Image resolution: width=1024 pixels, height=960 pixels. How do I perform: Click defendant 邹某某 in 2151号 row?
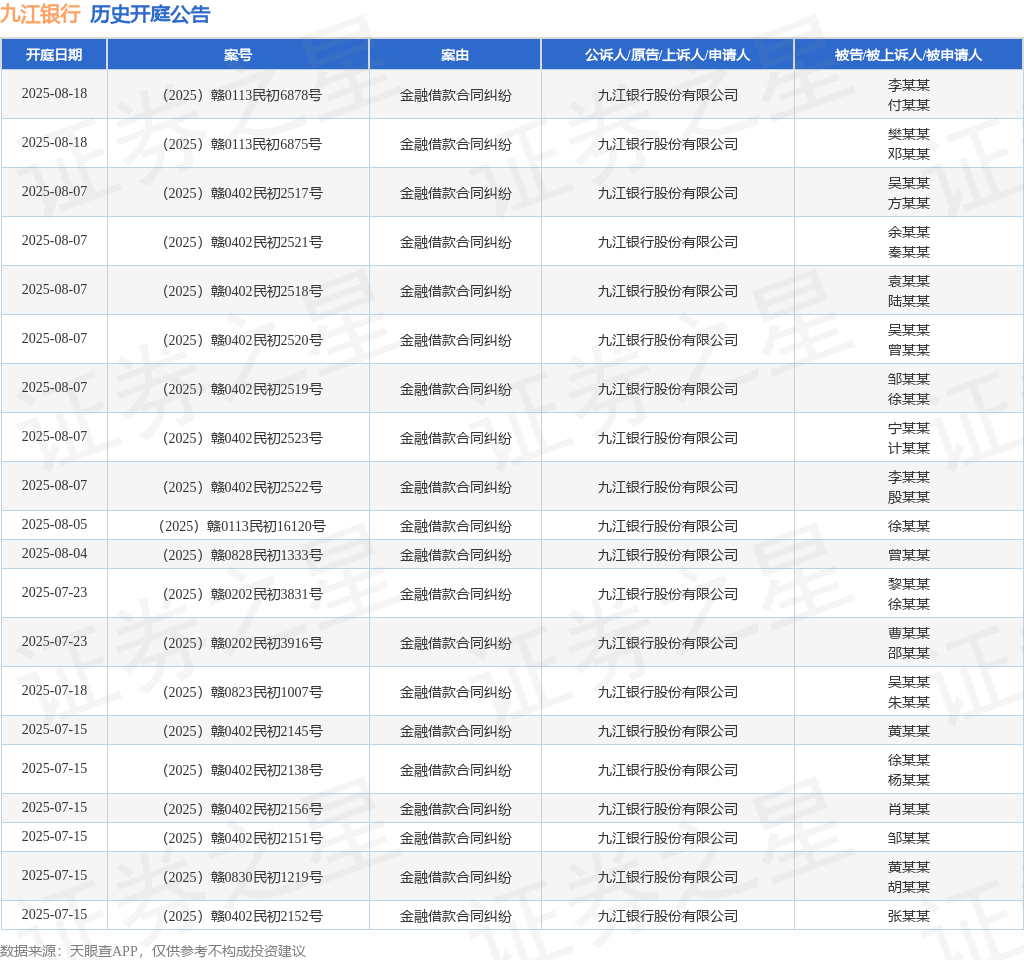point(908,838)
